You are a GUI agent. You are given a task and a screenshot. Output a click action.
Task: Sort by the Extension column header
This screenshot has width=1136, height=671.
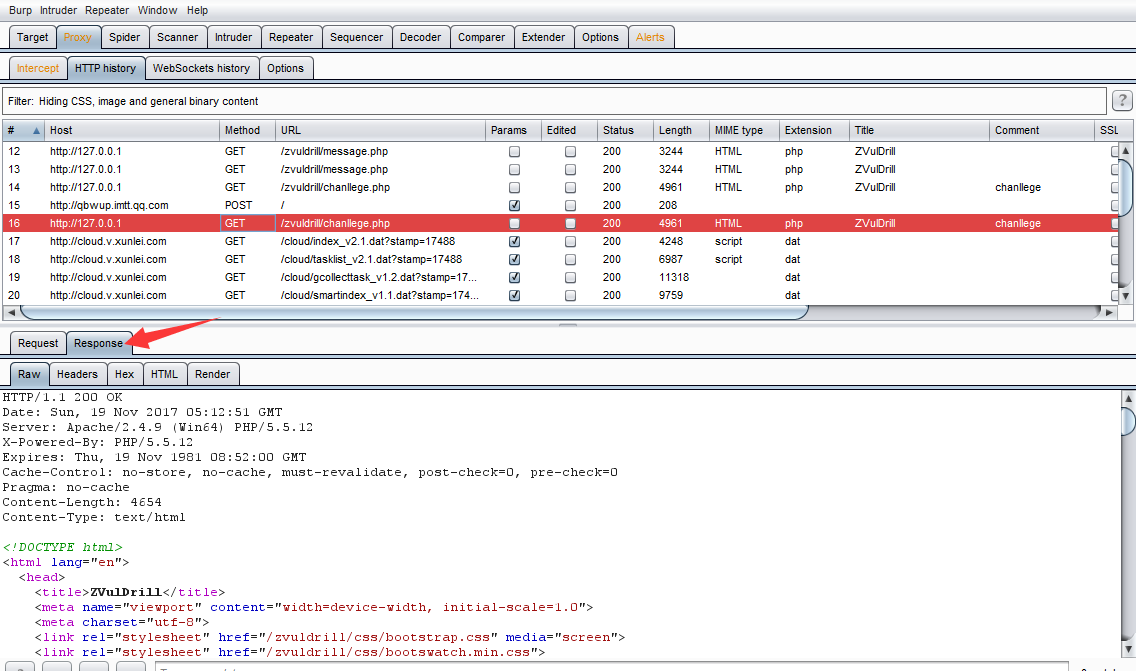click(x=814, y=130)
